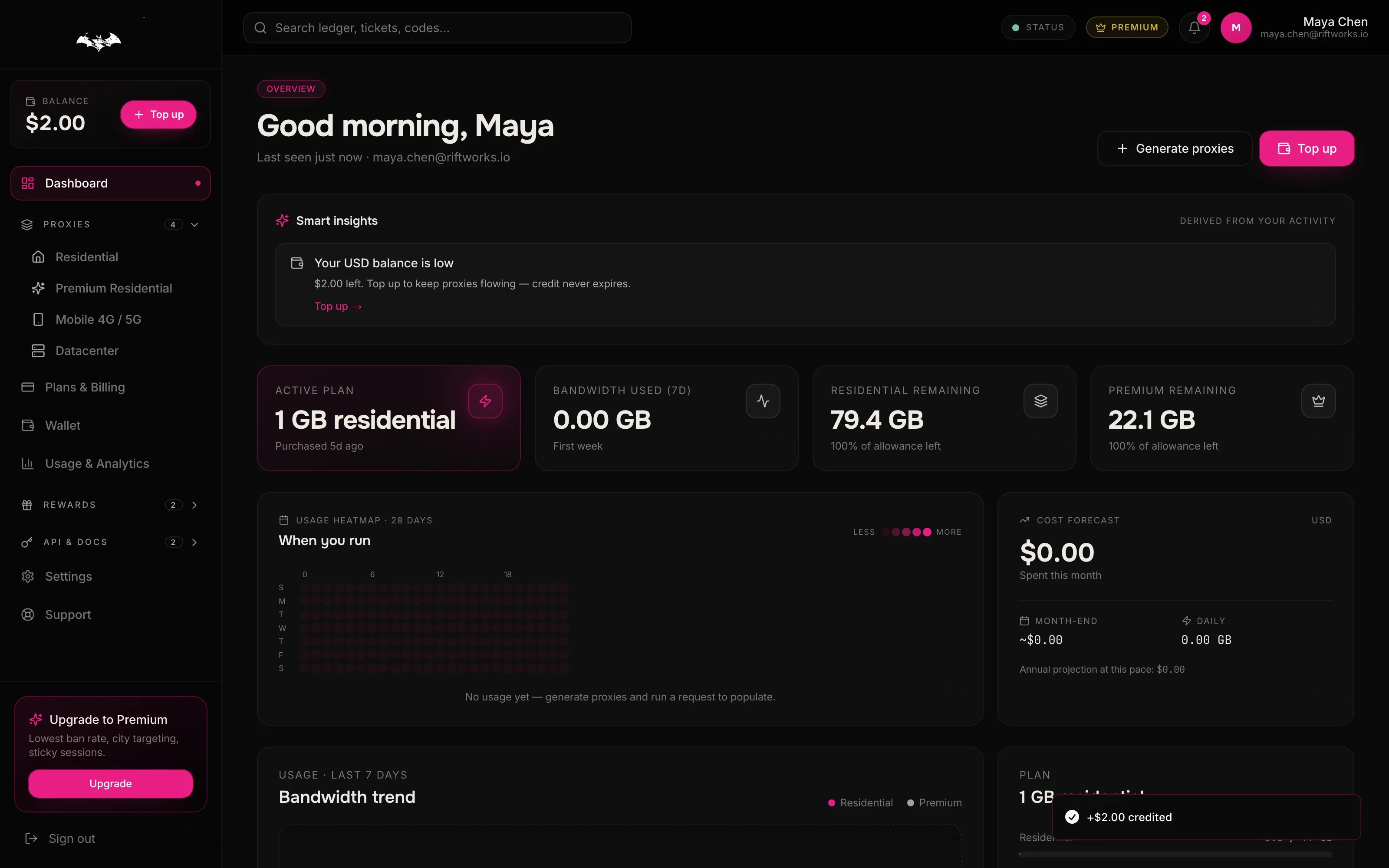Viewport: 1389px width, 868px height.
Task: Click the Residential Remaining layers icon
Action: pyautogui.click(x=1040, y=401)
